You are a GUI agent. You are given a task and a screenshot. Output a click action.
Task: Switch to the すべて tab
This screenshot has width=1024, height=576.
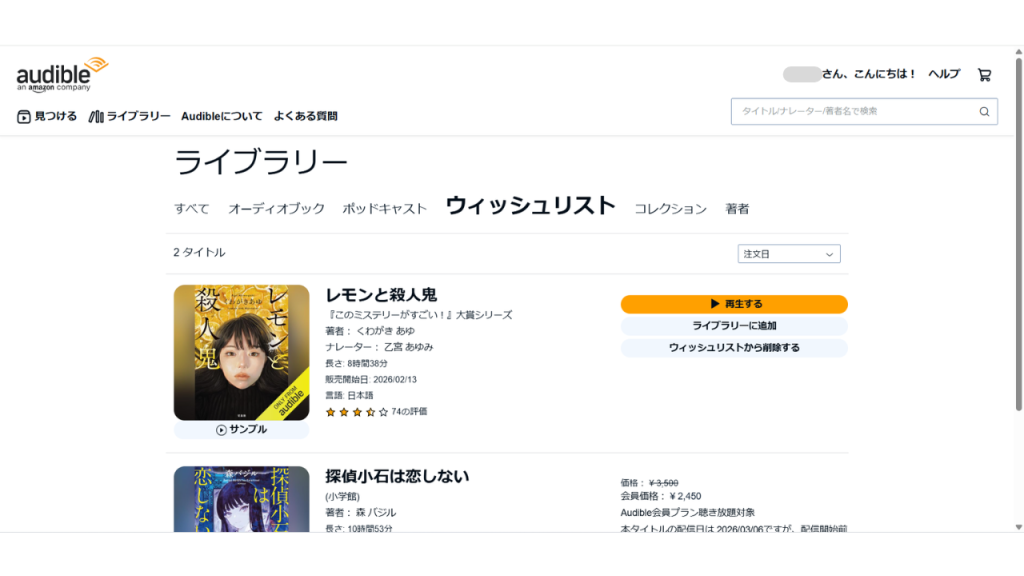tap(191, 209)
